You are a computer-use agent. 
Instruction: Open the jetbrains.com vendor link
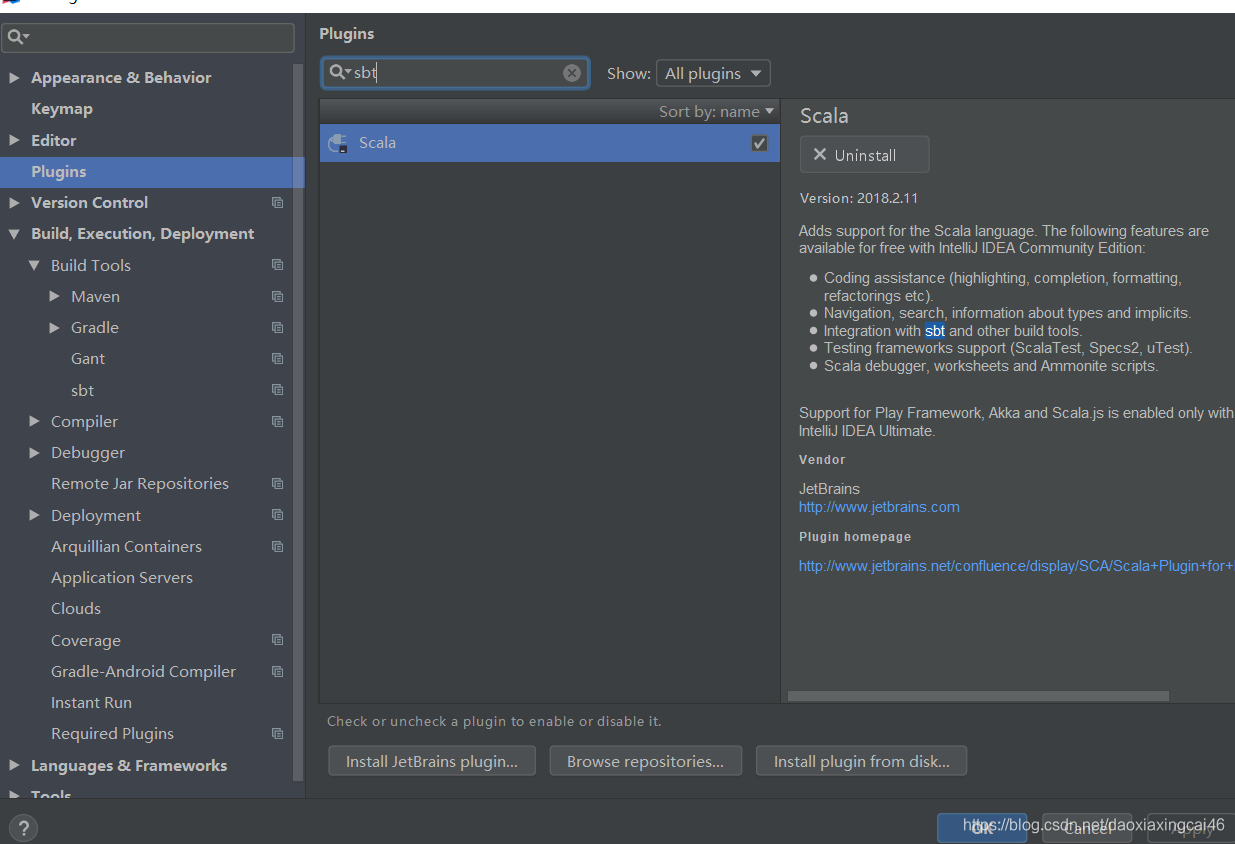[x=879, y=507]
